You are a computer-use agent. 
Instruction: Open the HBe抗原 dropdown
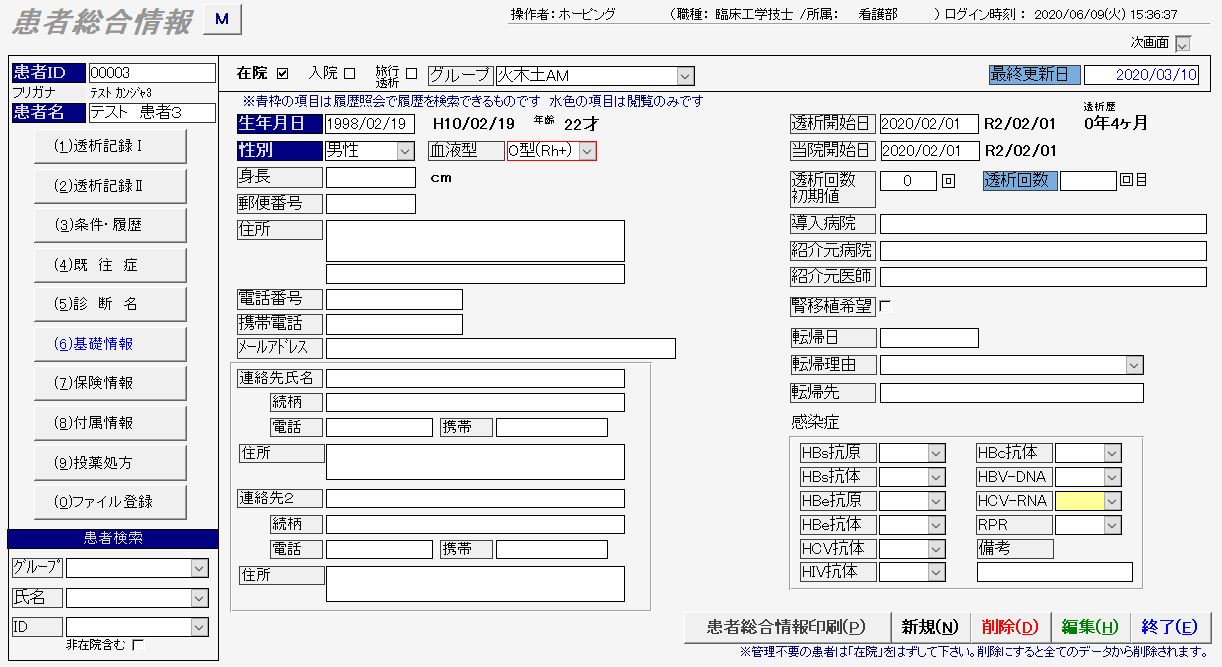[936, 501]
